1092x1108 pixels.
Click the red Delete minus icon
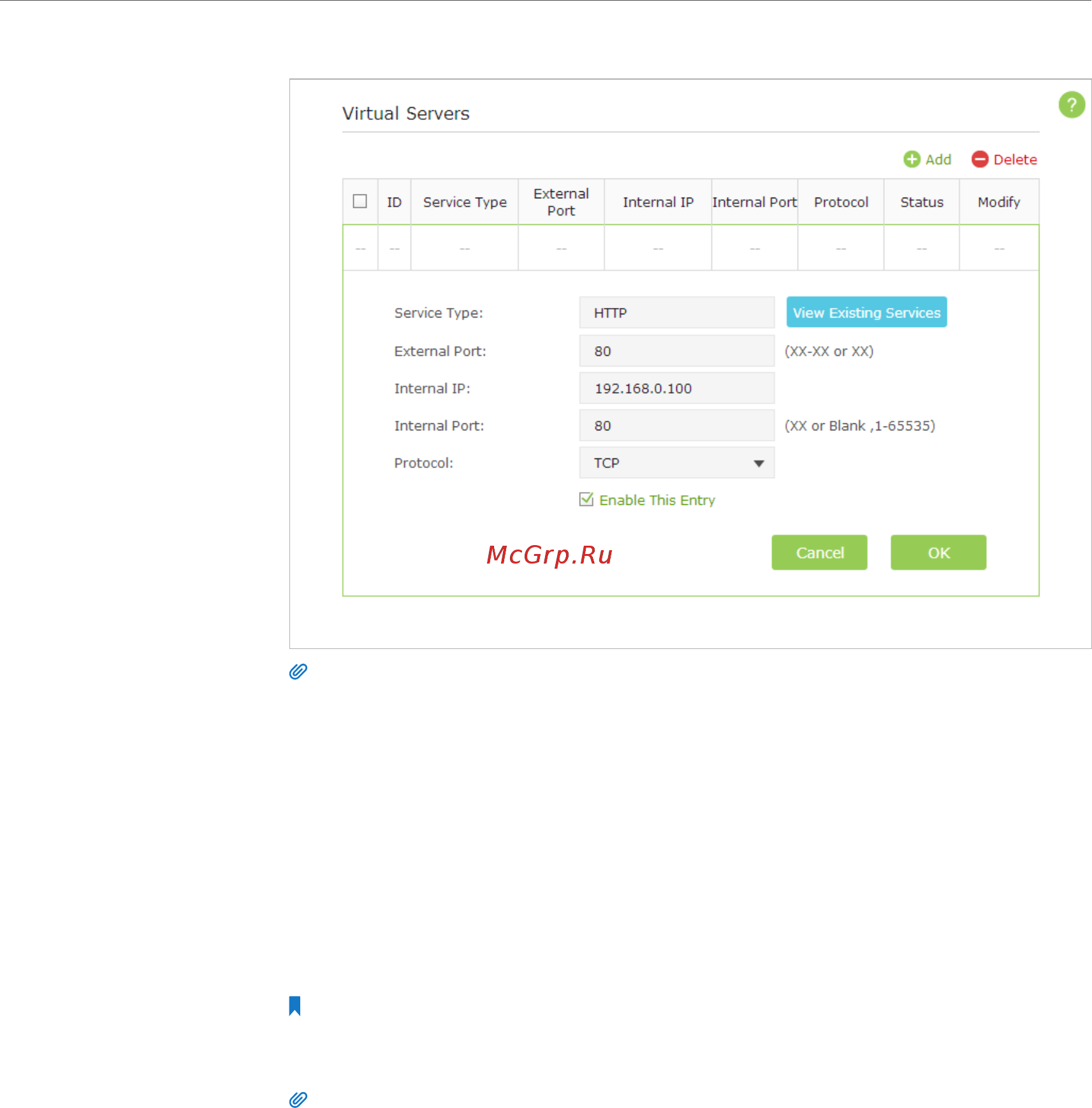tap(980, 159)
